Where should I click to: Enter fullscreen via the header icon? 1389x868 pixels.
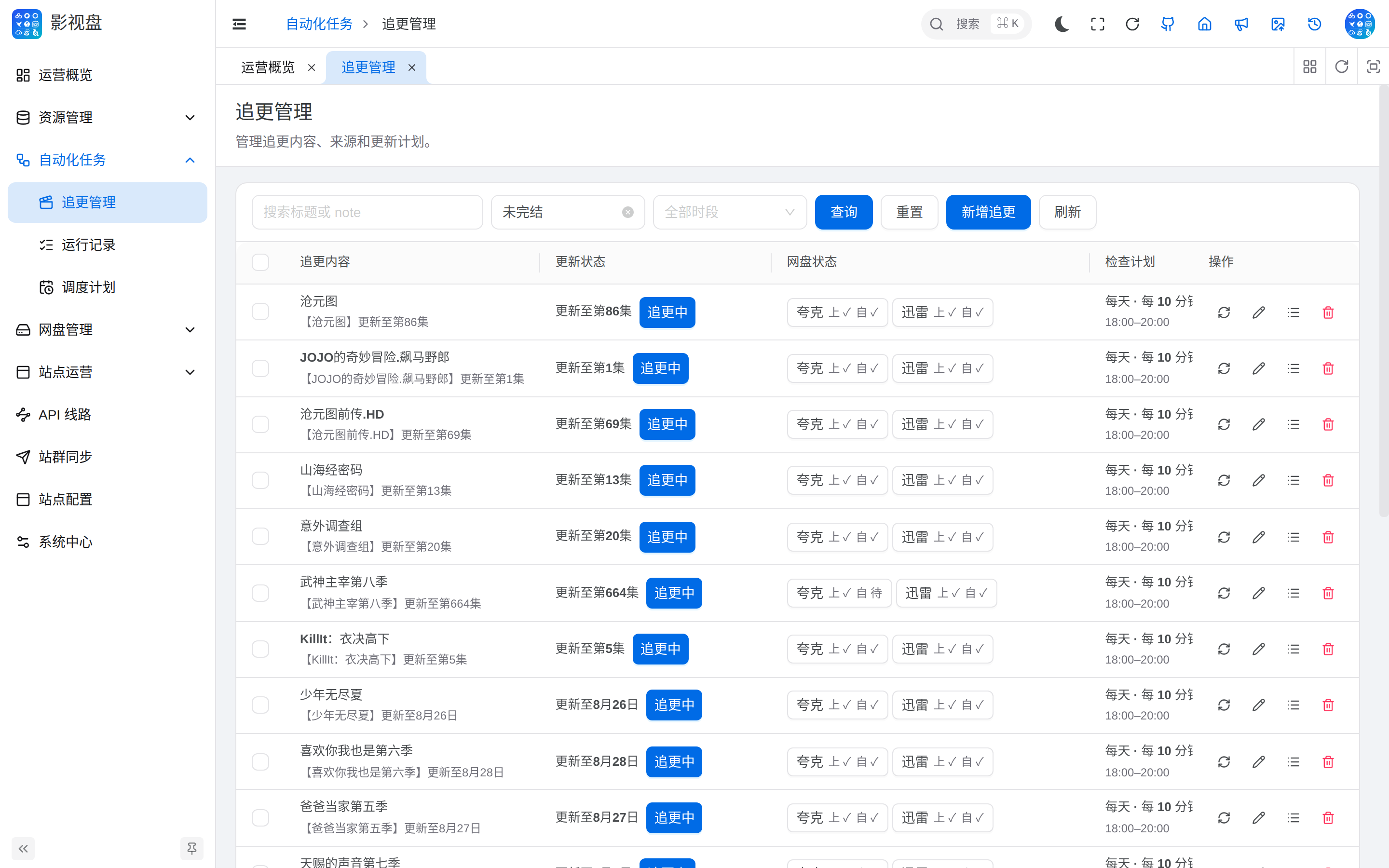(x=1097, y=24)
